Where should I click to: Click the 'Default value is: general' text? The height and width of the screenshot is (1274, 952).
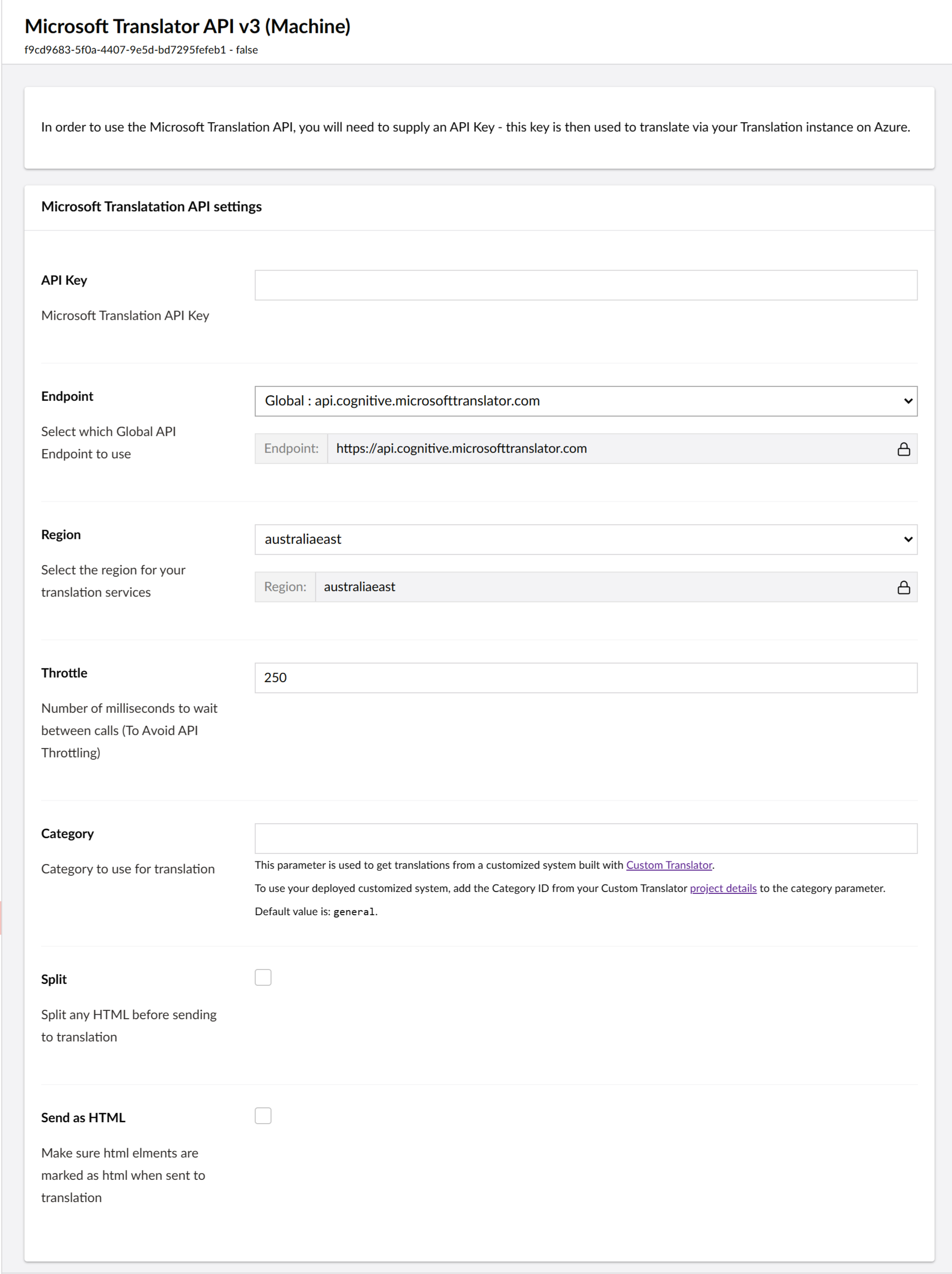point(316,911)
